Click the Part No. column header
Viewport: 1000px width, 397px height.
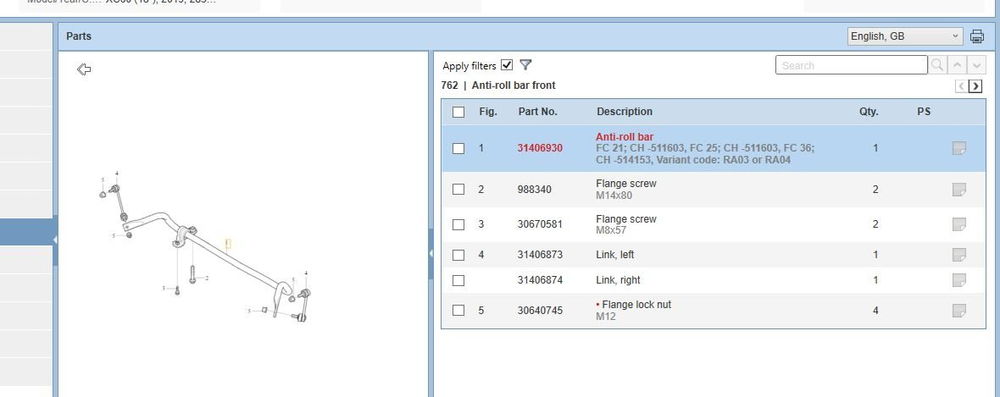click(x=538, y=111)
